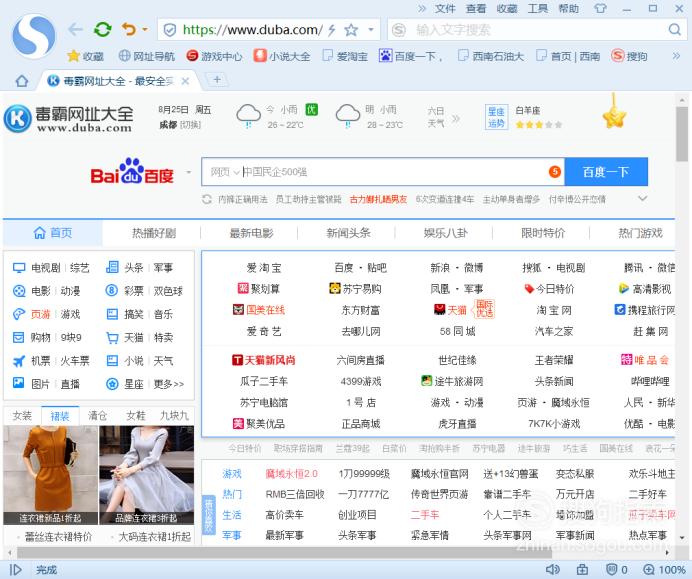Image resolution: width=692 pixels, height=579 pixels.
Task: Expand the address bar history dropdown
Action: 371,30
